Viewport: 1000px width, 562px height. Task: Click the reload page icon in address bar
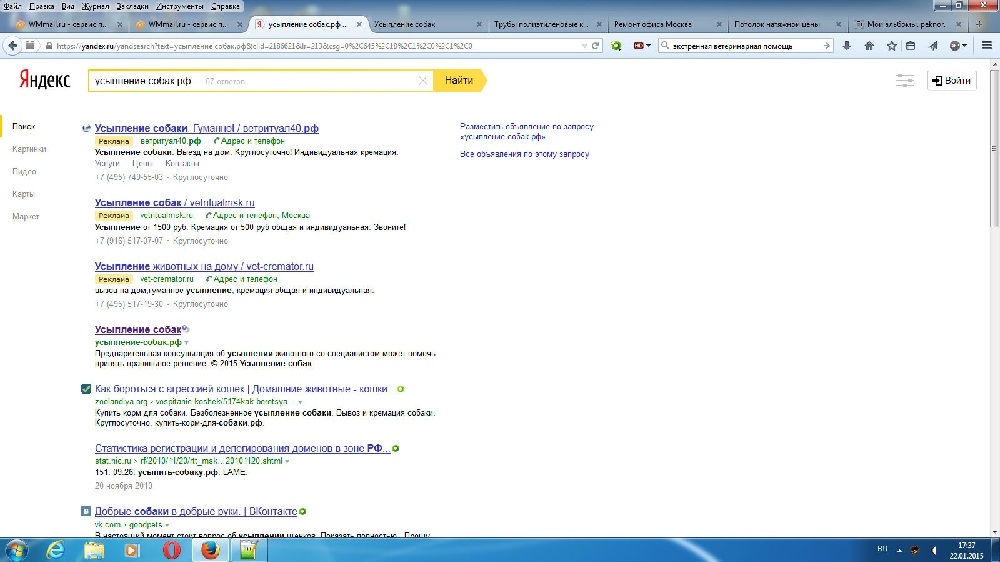pos(596,46)
